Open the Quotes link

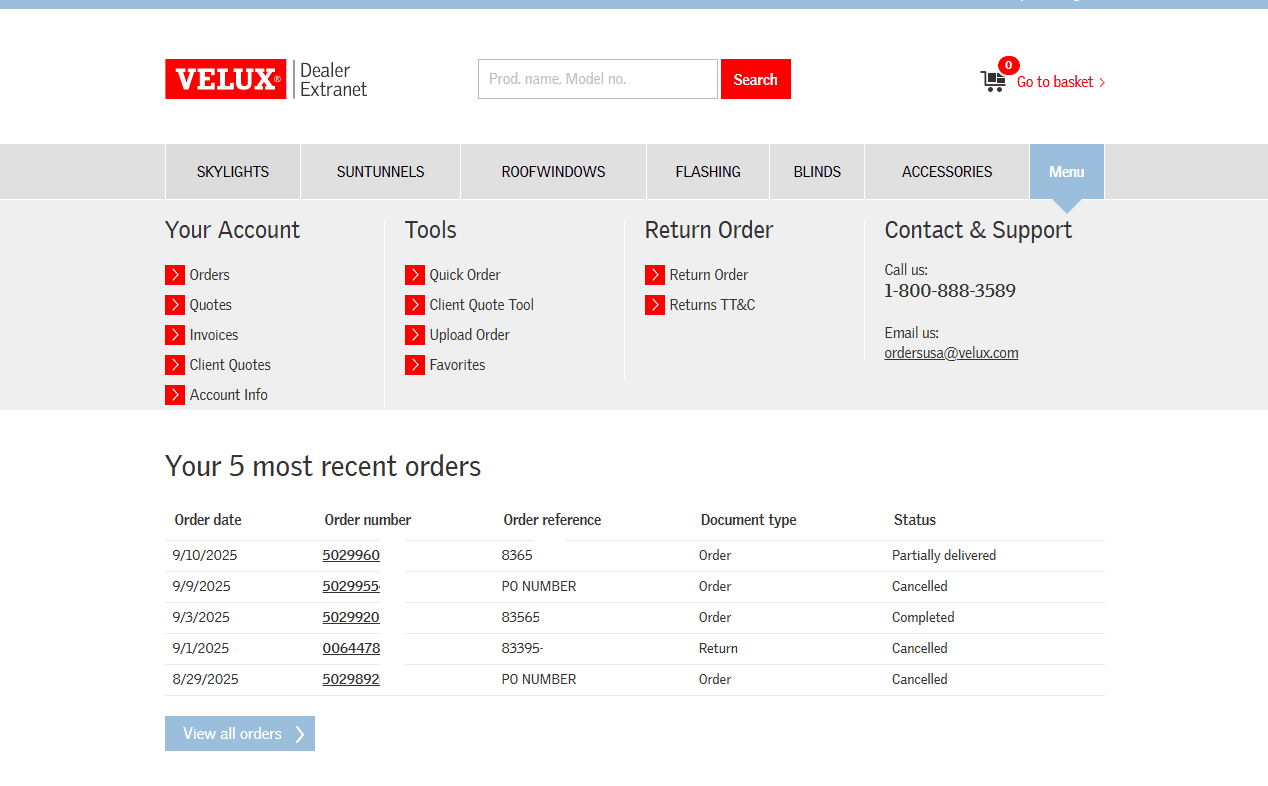211,305
